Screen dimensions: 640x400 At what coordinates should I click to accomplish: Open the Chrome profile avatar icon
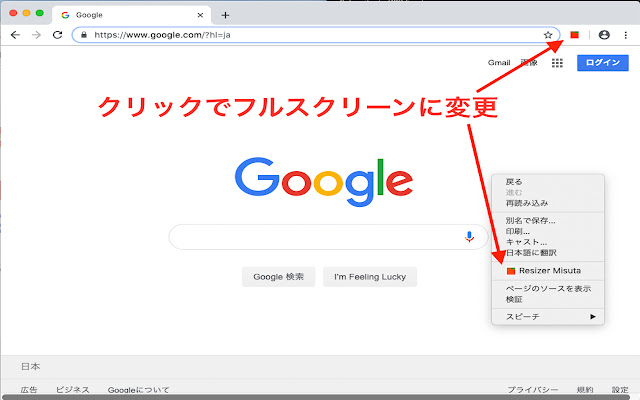[604, 35]
